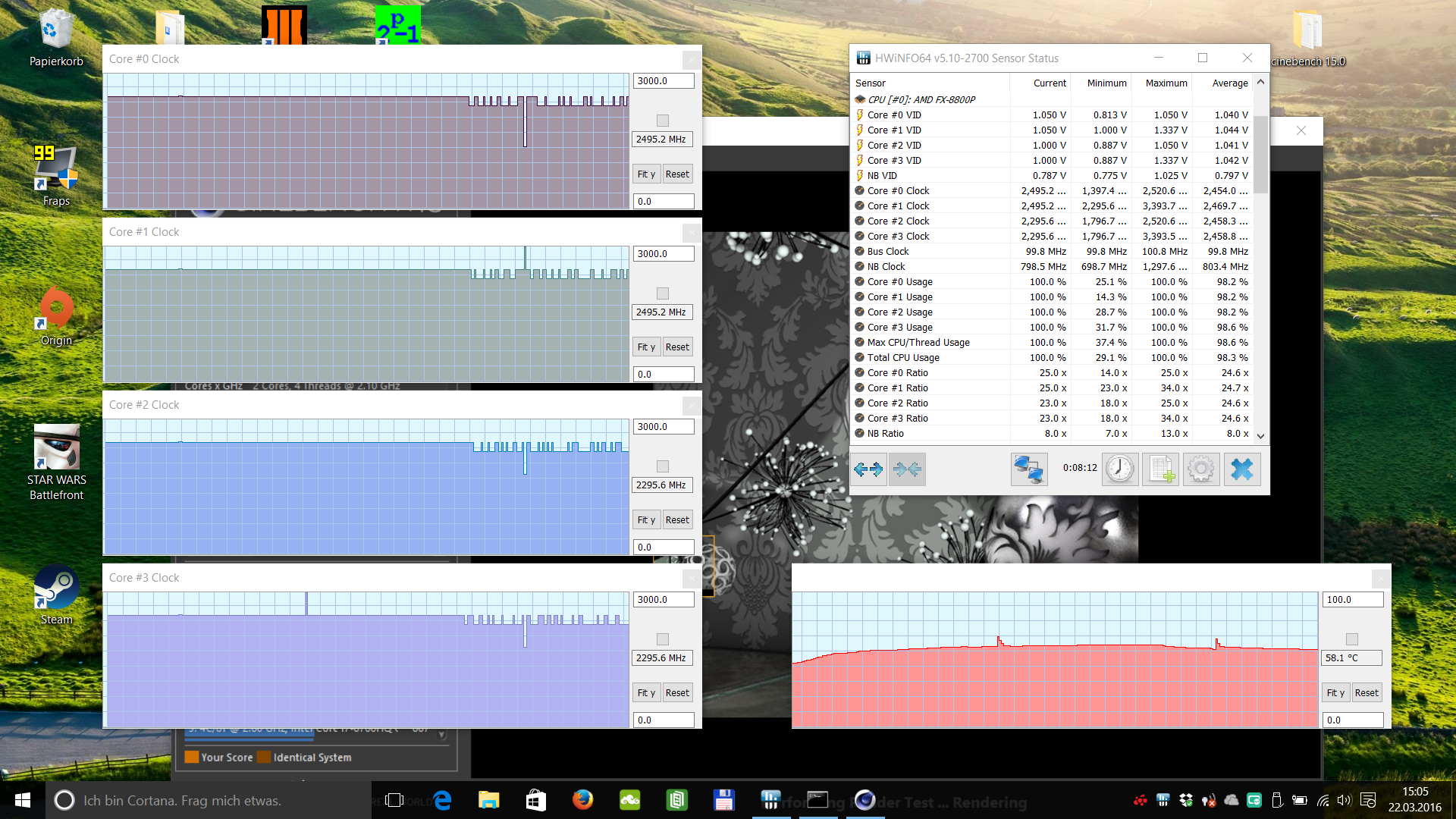Image resolution: width=1456 pixels, height=819 pixels.
Task: Select the Core #0 VID sensor row
Action: [1052, 115]
